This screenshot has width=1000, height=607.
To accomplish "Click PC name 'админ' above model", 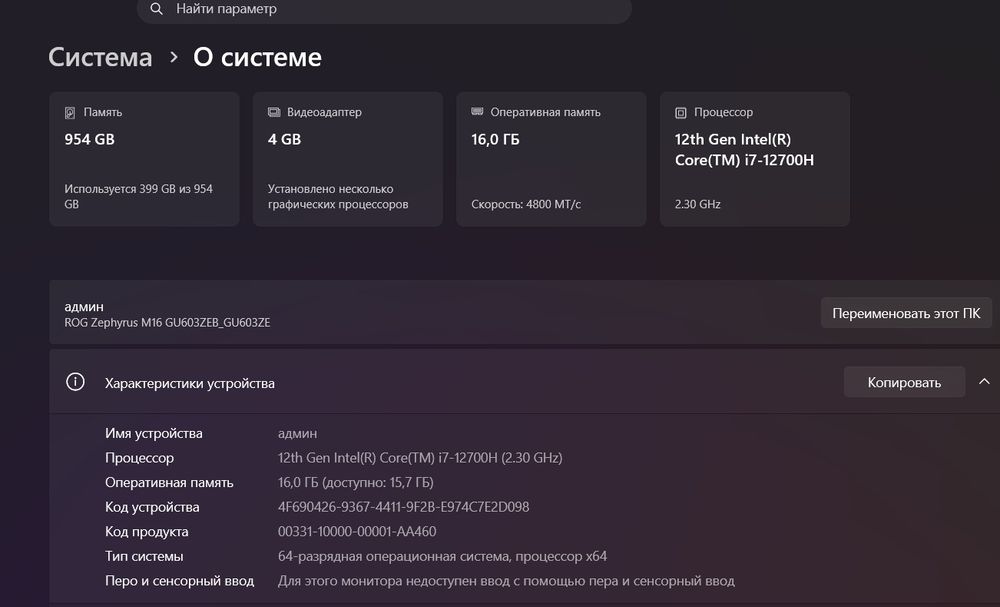I will click(x=84, y=307).
